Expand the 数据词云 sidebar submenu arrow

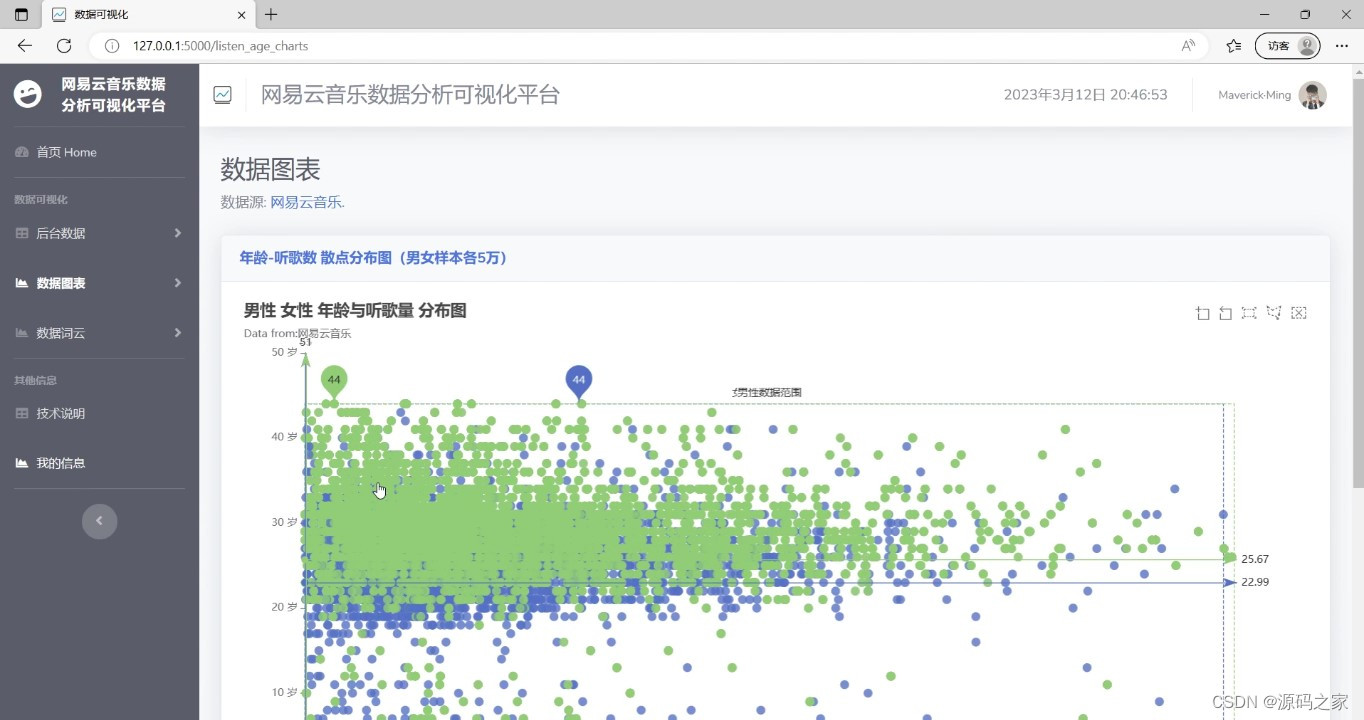pos(178,333)
